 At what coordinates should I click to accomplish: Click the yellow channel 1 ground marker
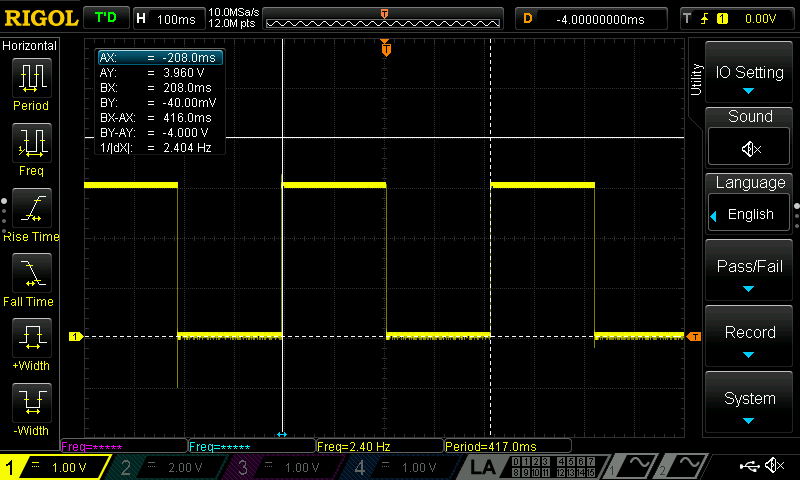tap(76, 337)
